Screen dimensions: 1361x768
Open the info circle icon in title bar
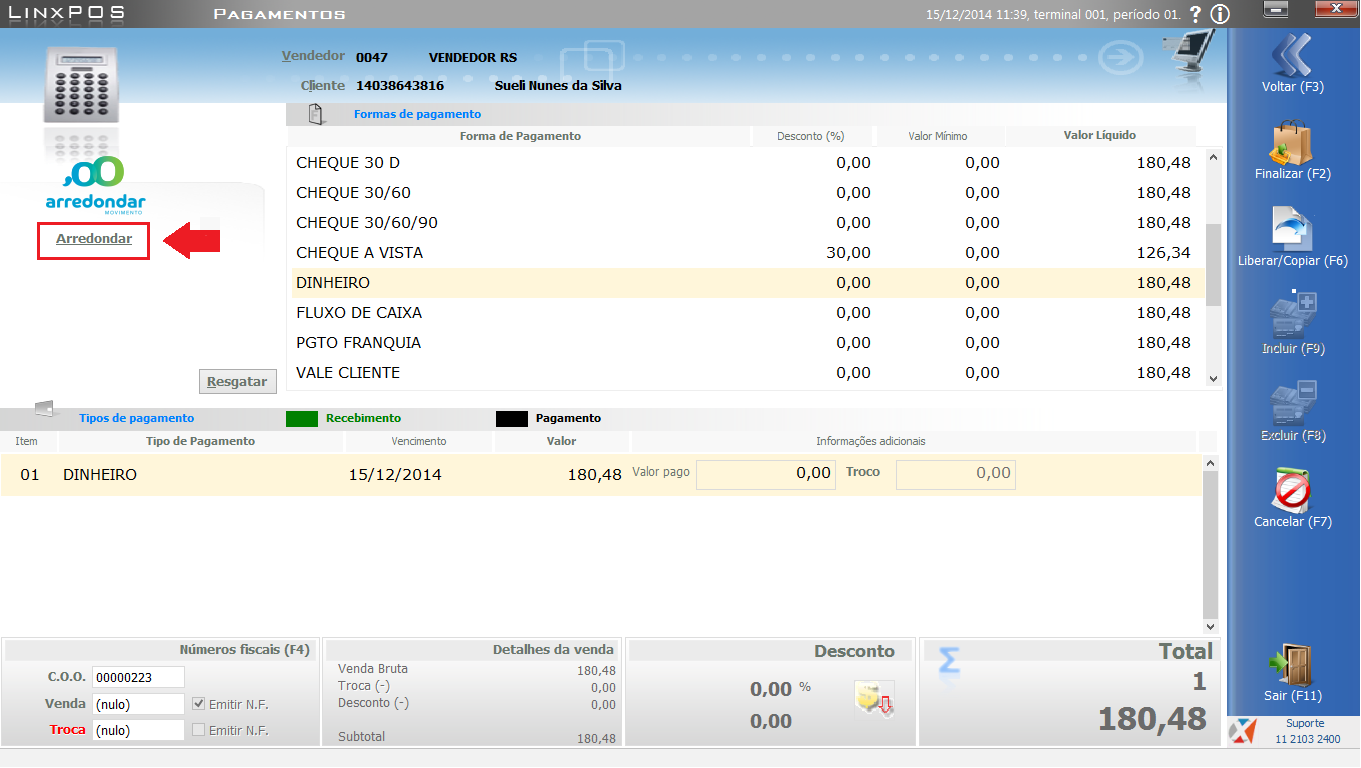pos(1219,14)
